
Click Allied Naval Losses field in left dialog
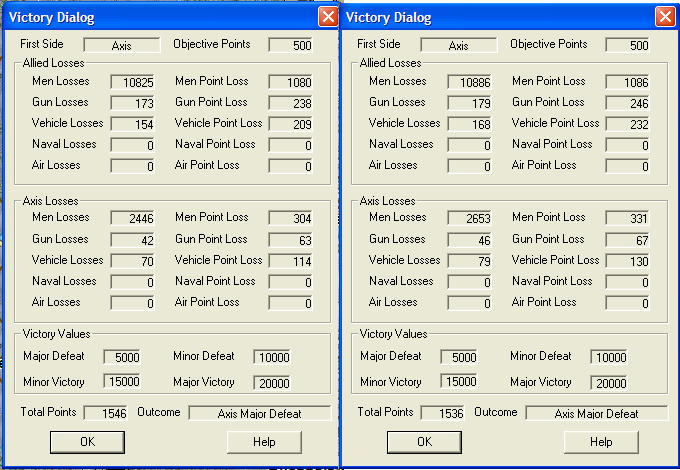[x=132, y=145]
